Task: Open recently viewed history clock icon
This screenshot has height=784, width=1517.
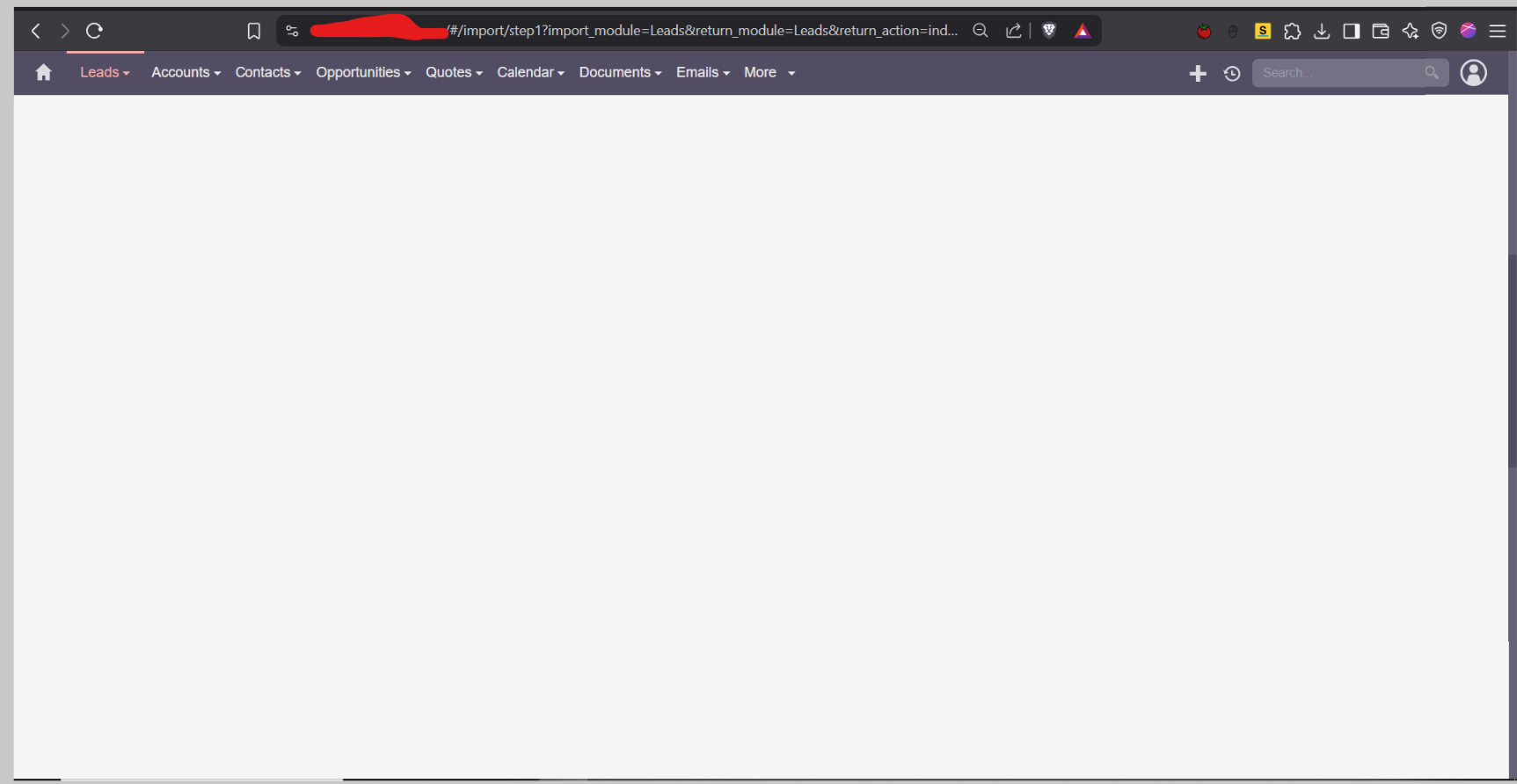Action: click(1232, 73)
